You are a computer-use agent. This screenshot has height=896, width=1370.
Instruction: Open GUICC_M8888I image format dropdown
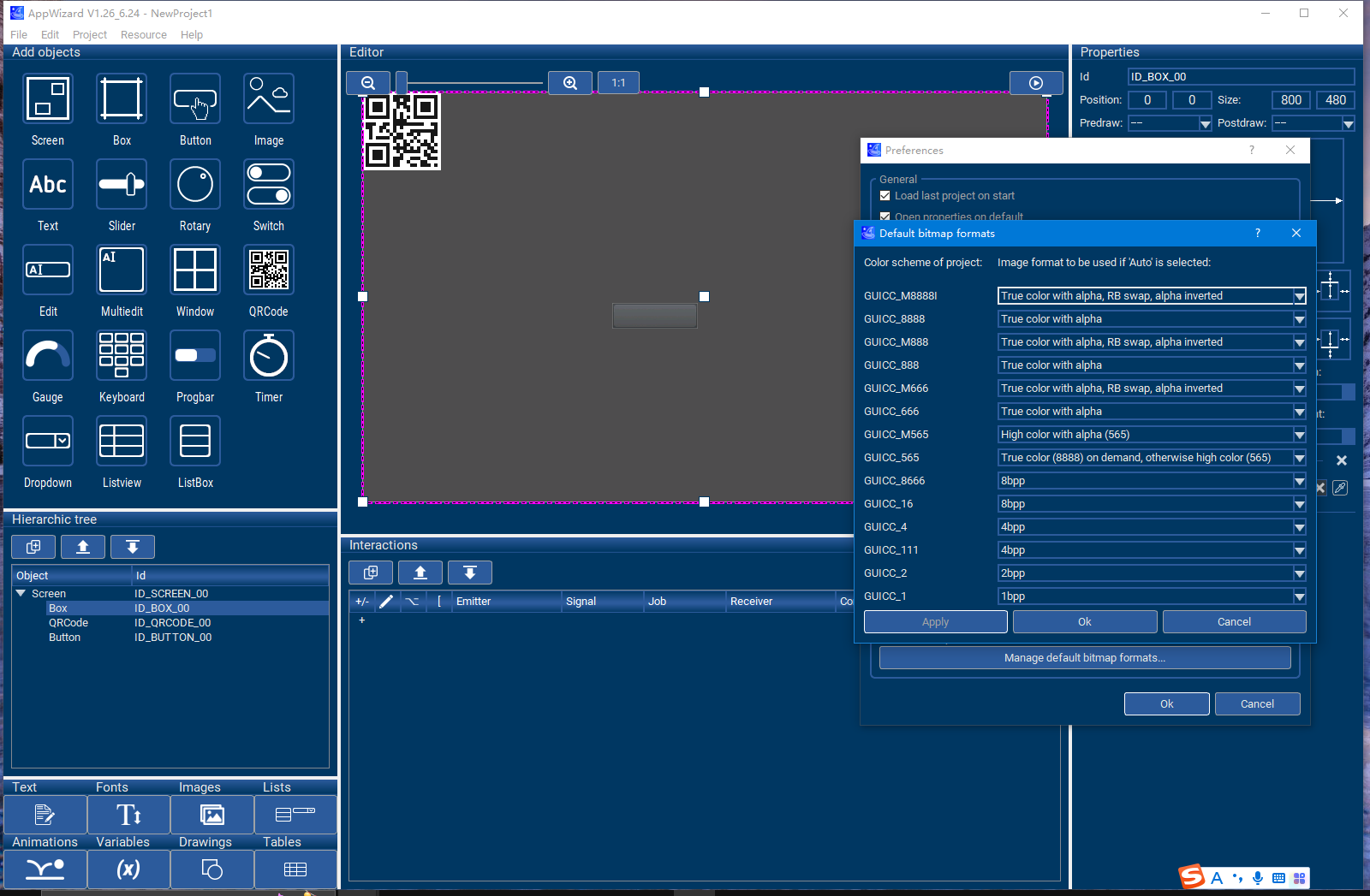[x=1299, y=296]
